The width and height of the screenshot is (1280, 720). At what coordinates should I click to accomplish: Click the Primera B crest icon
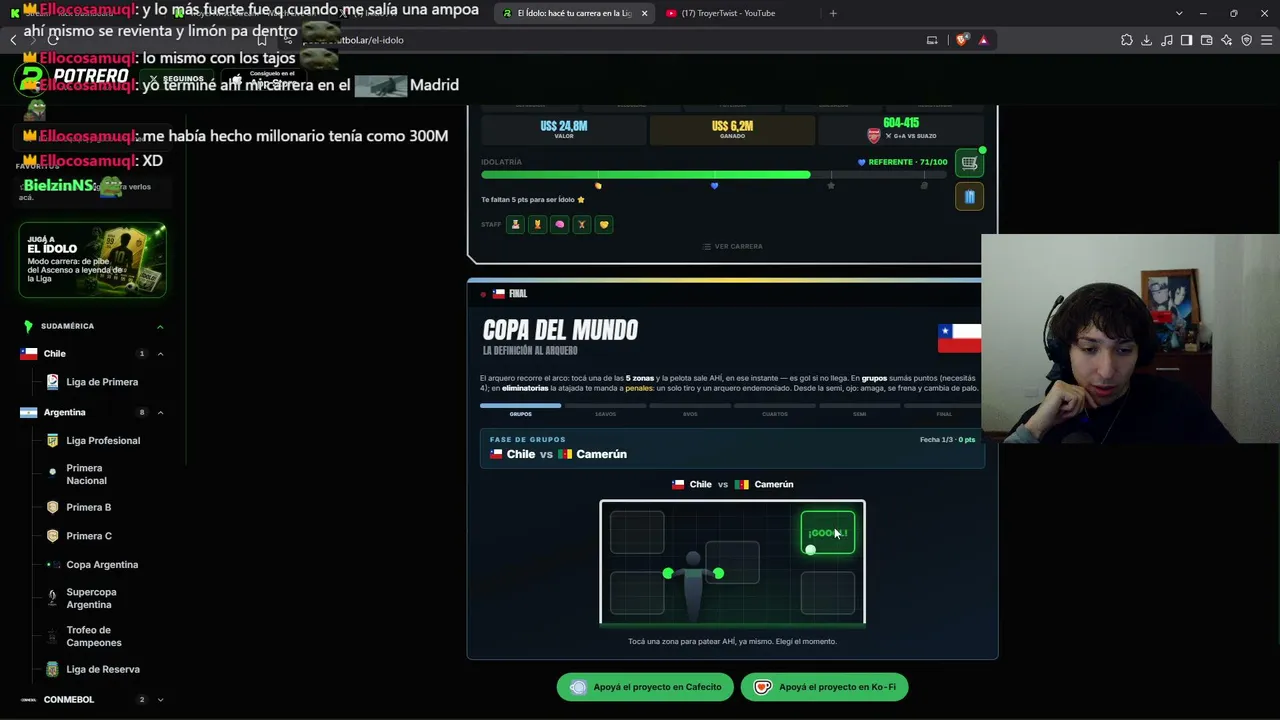(52, 507)
